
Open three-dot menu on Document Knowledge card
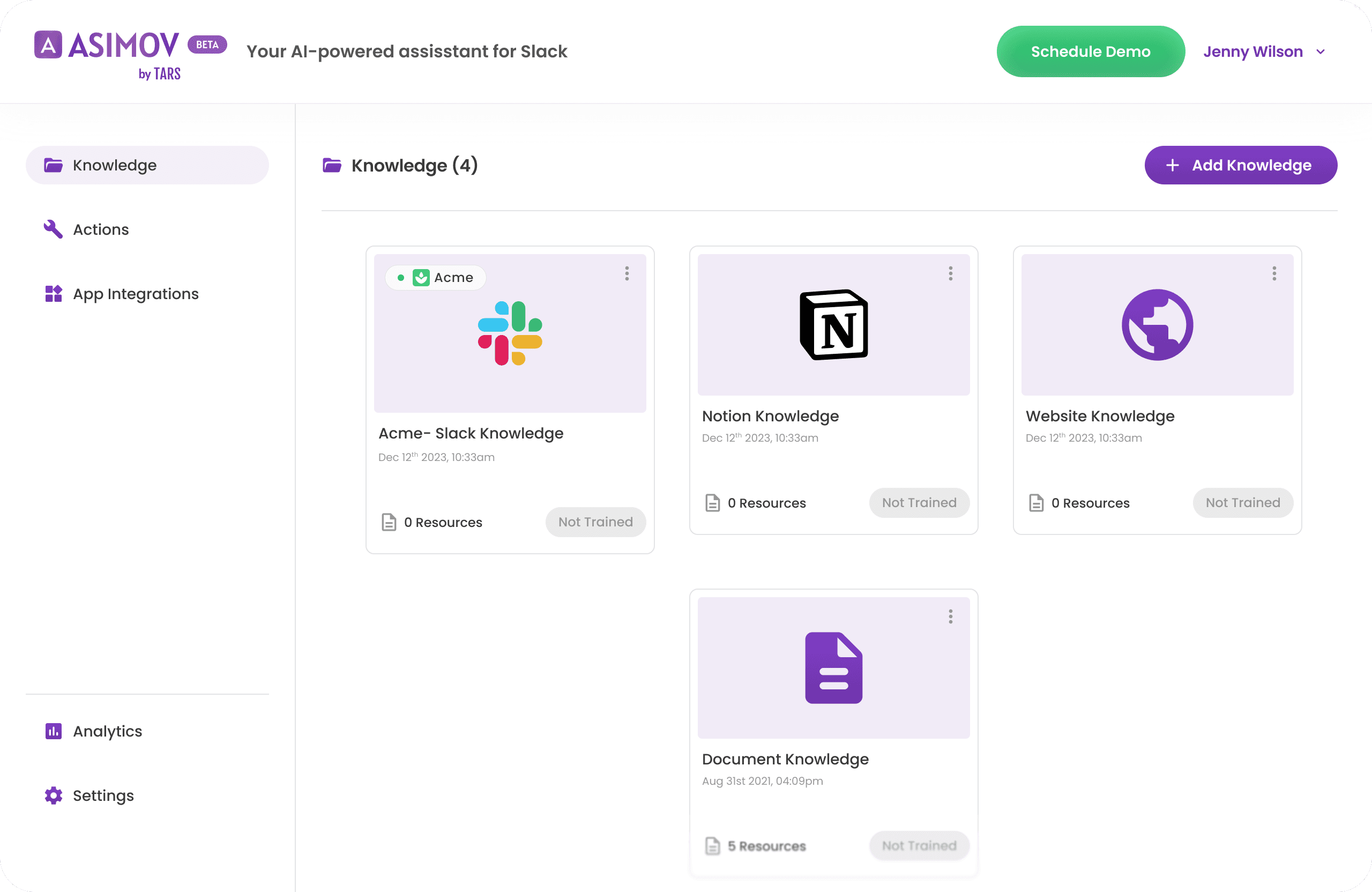[x=951, y=616]
